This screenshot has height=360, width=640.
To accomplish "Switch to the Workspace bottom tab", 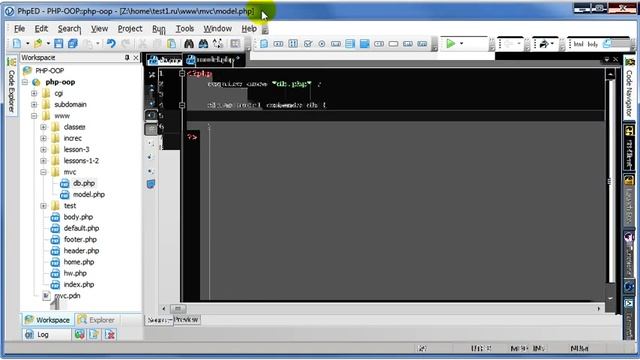I will [x=47, y=320].
